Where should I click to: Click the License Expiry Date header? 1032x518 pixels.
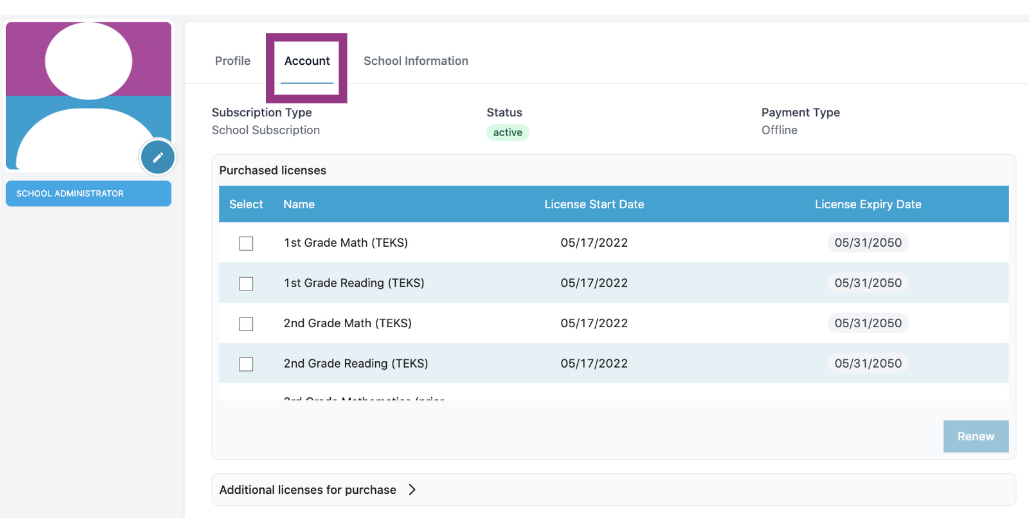click(x=868, y=204)
